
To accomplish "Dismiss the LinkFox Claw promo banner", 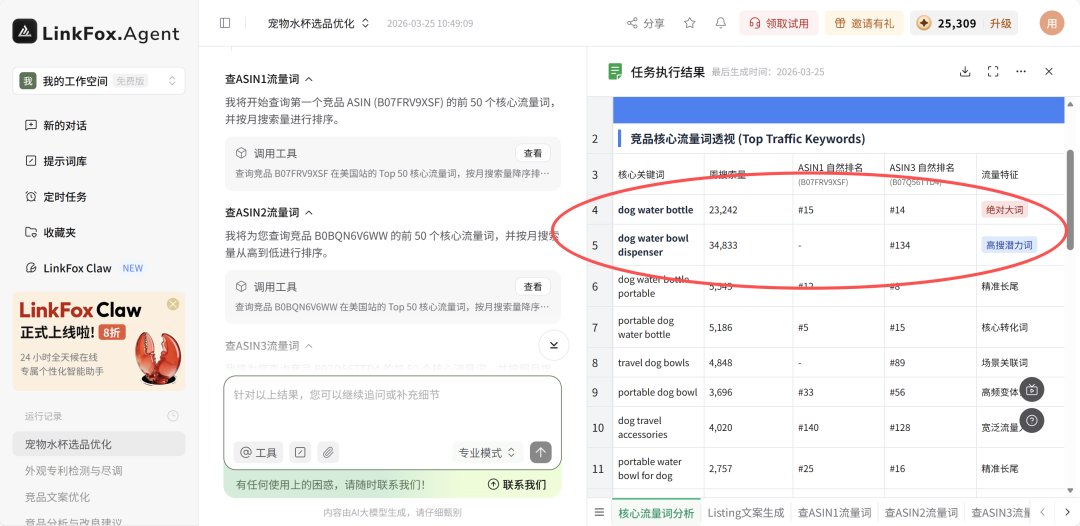I will tap(173, 304).
